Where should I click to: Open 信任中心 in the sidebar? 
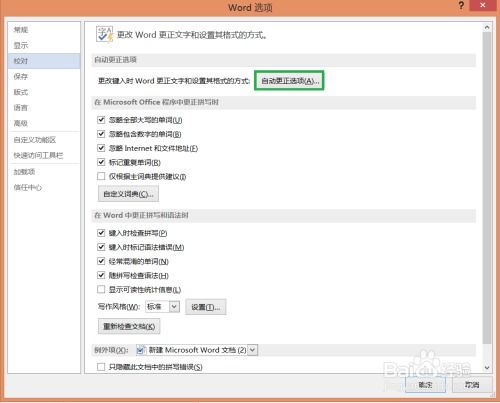[28, 187]
